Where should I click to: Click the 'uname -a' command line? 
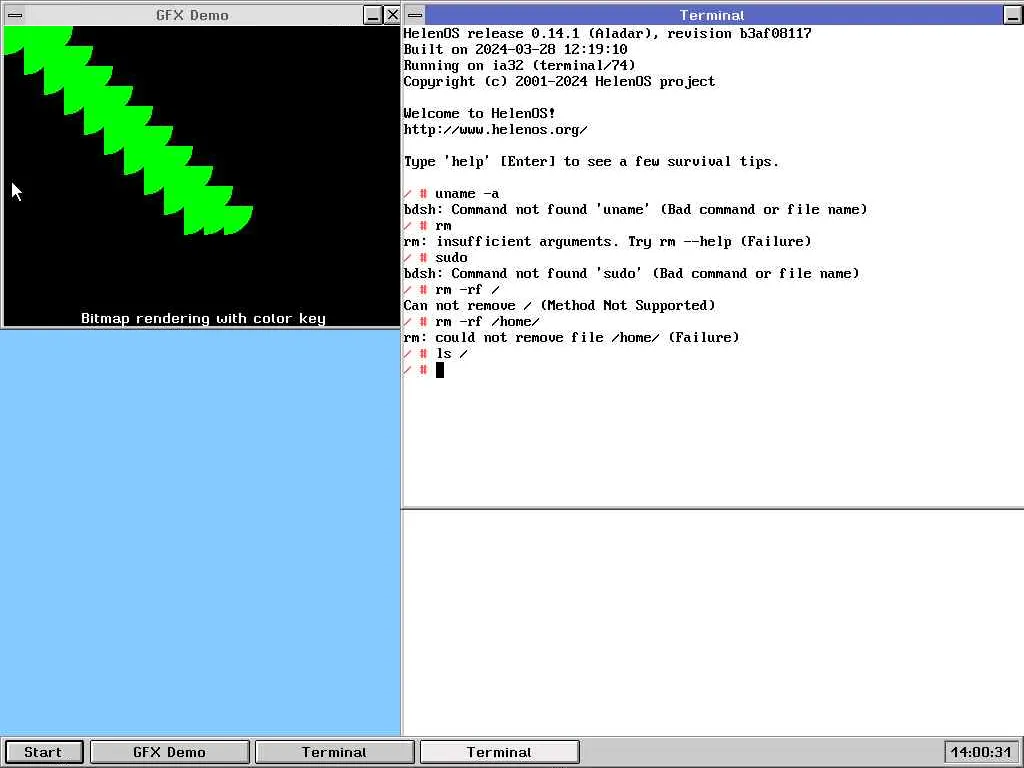pyautogui.click(x=451, y=193)
